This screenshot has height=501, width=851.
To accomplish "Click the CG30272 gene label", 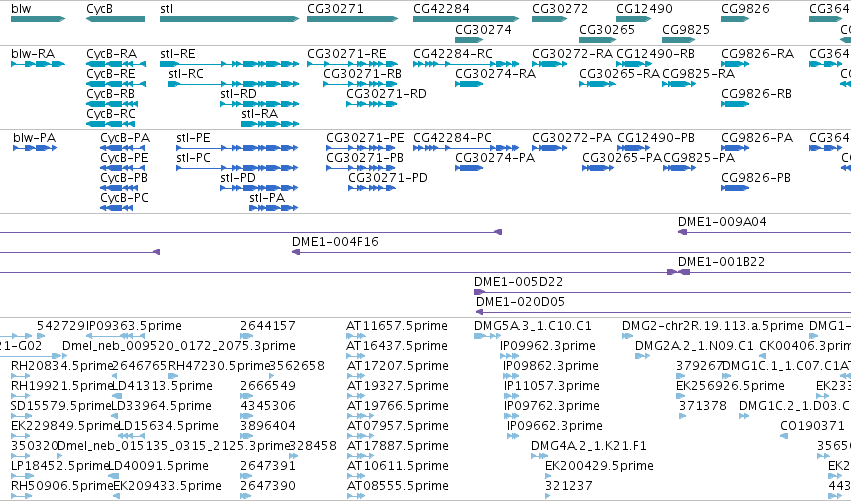I will tap(560, 9).
